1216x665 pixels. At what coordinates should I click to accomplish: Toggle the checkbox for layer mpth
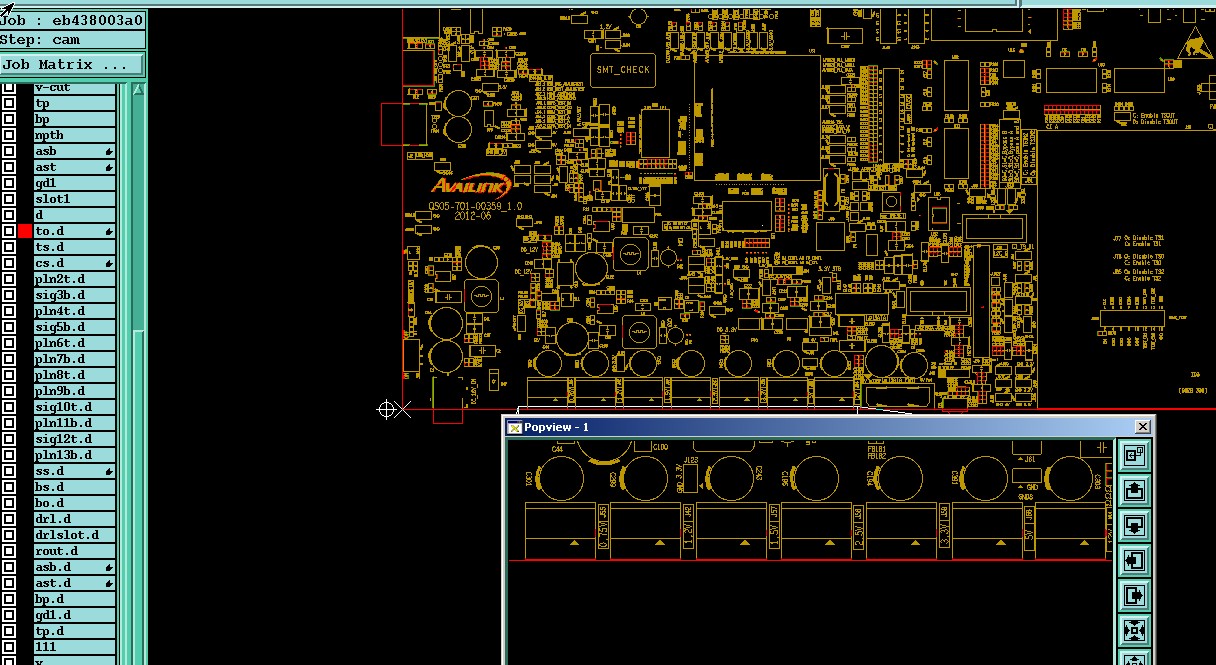[x=9, y=135]
